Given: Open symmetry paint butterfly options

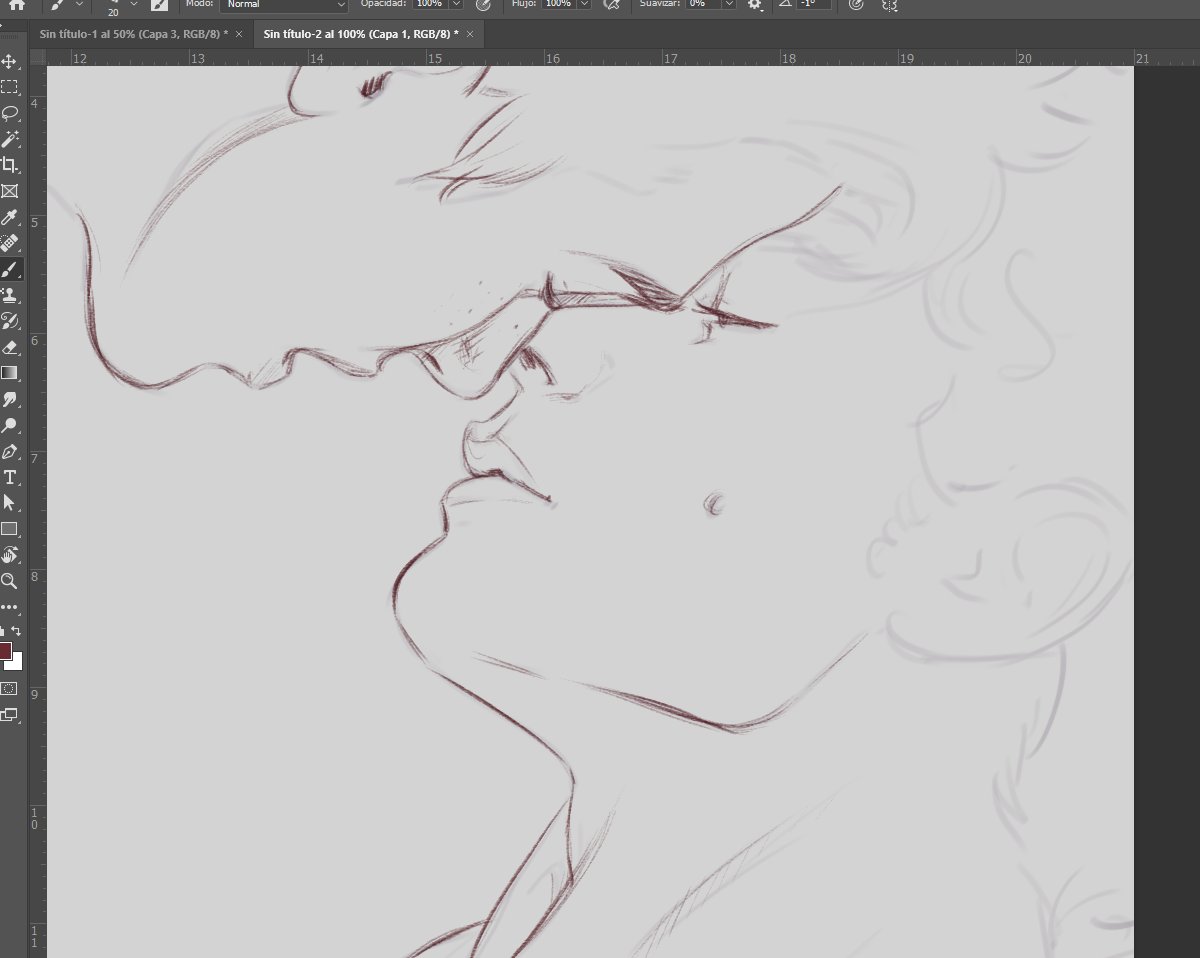Looking at the screenshot, I should coord(889,4).
